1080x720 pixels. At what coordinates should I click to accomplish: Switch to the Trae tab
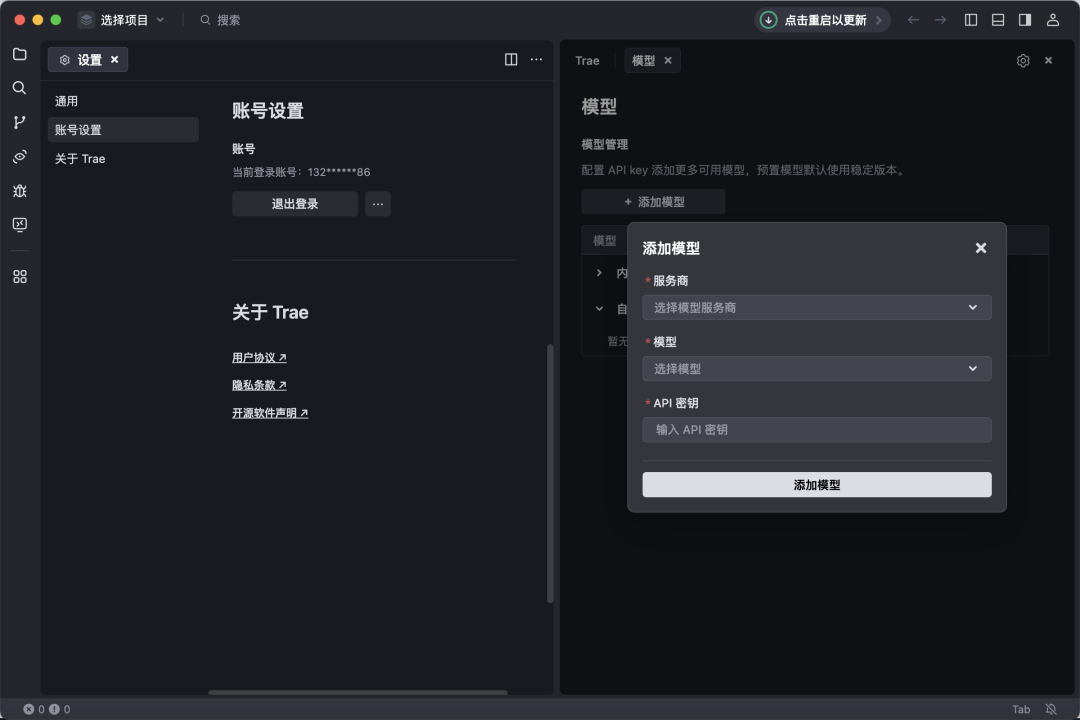coord(587,61)
